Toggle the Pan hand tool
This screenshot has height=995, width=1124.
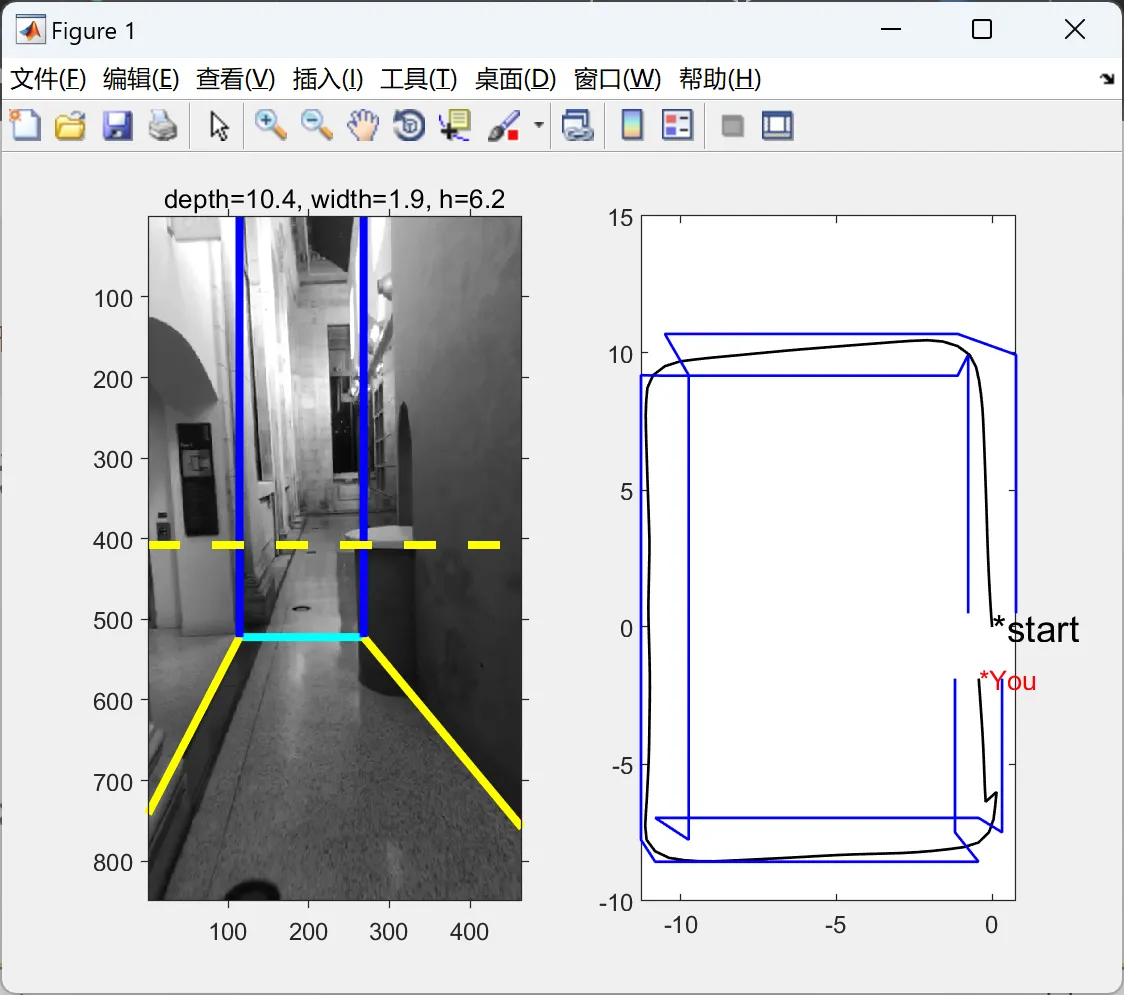tap(363, 126)
